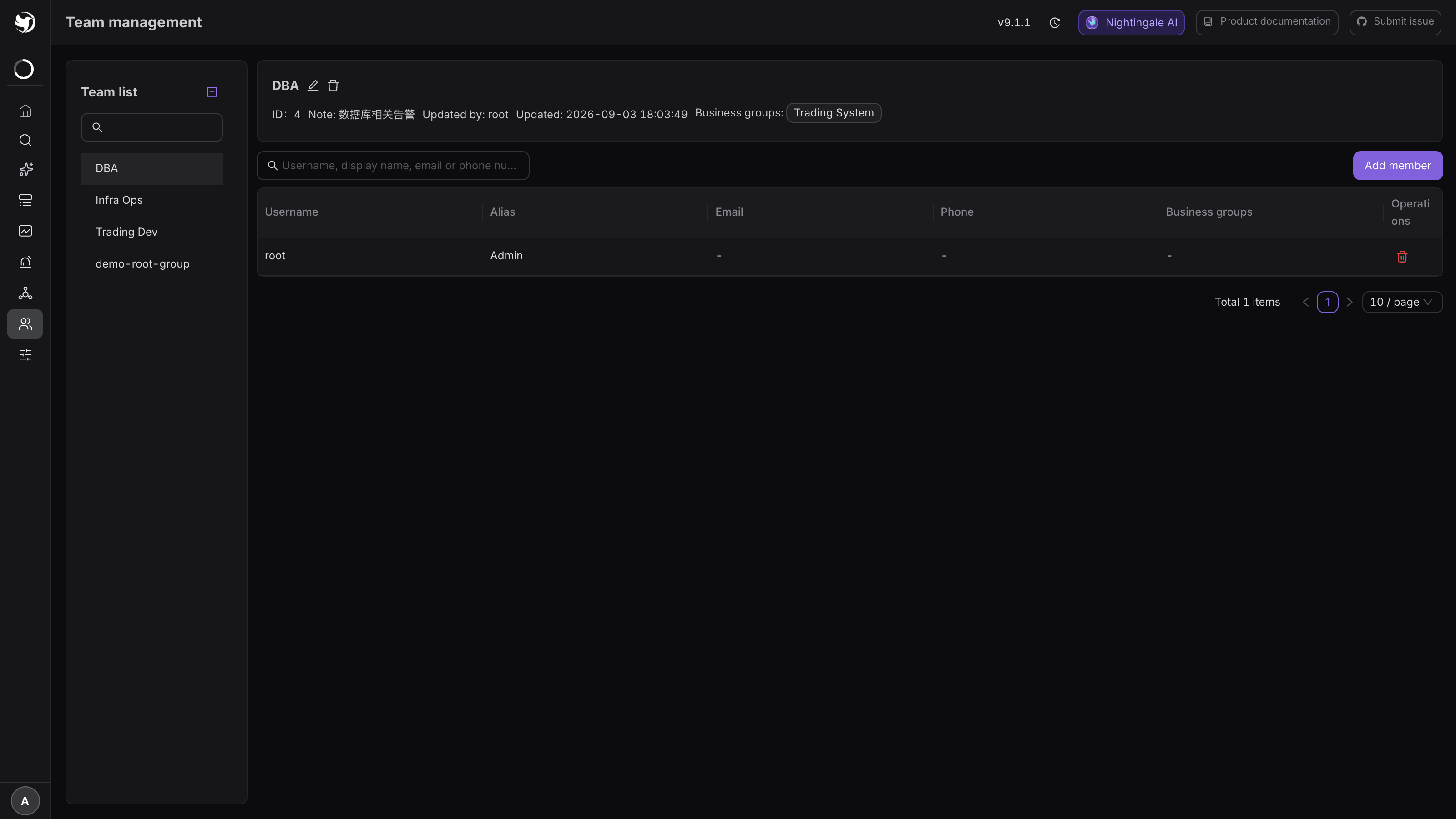Click the add team plus icon
The image size is (1456, 819).
pyautogui.click(x=212, y=92)
